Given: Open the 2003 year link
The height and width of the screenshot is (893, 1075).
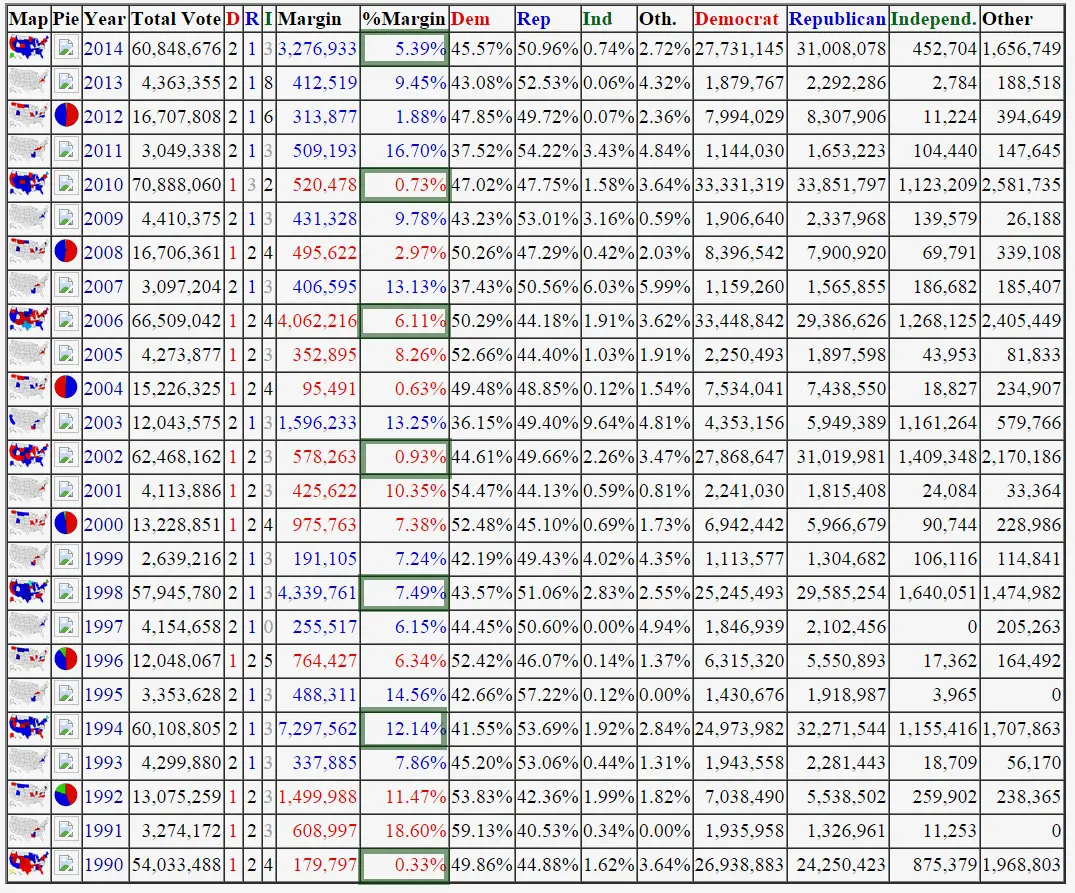Looking at the screenshot, I should pyautogui.click(x=104, y=423).
